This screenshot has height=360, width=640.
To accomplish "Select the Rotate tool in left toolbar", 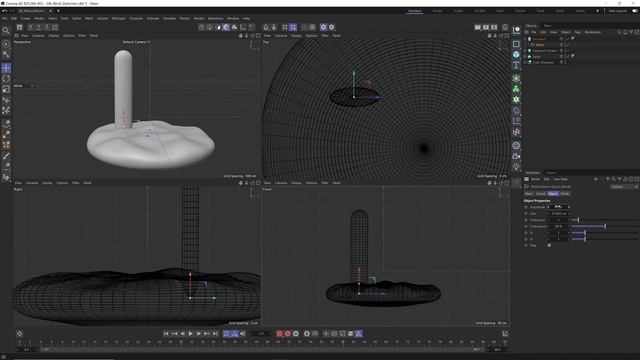I will [6, 79].
